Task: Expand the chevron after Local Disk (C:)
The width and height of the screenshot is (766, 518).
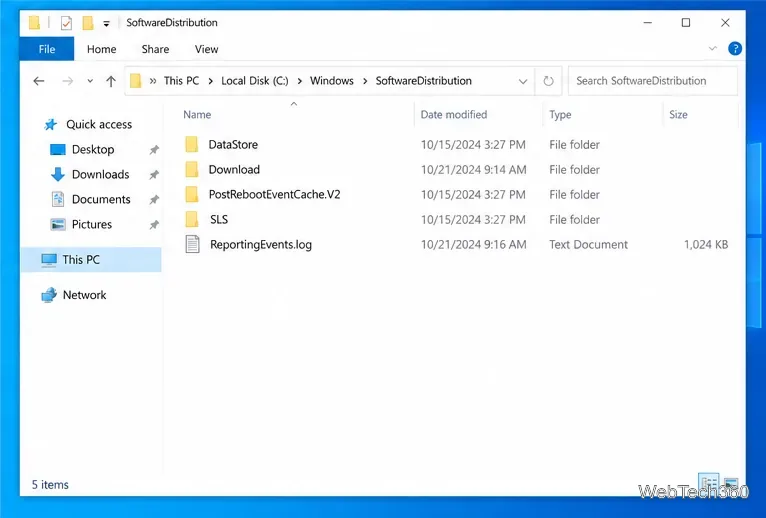Action: [299, 81]
